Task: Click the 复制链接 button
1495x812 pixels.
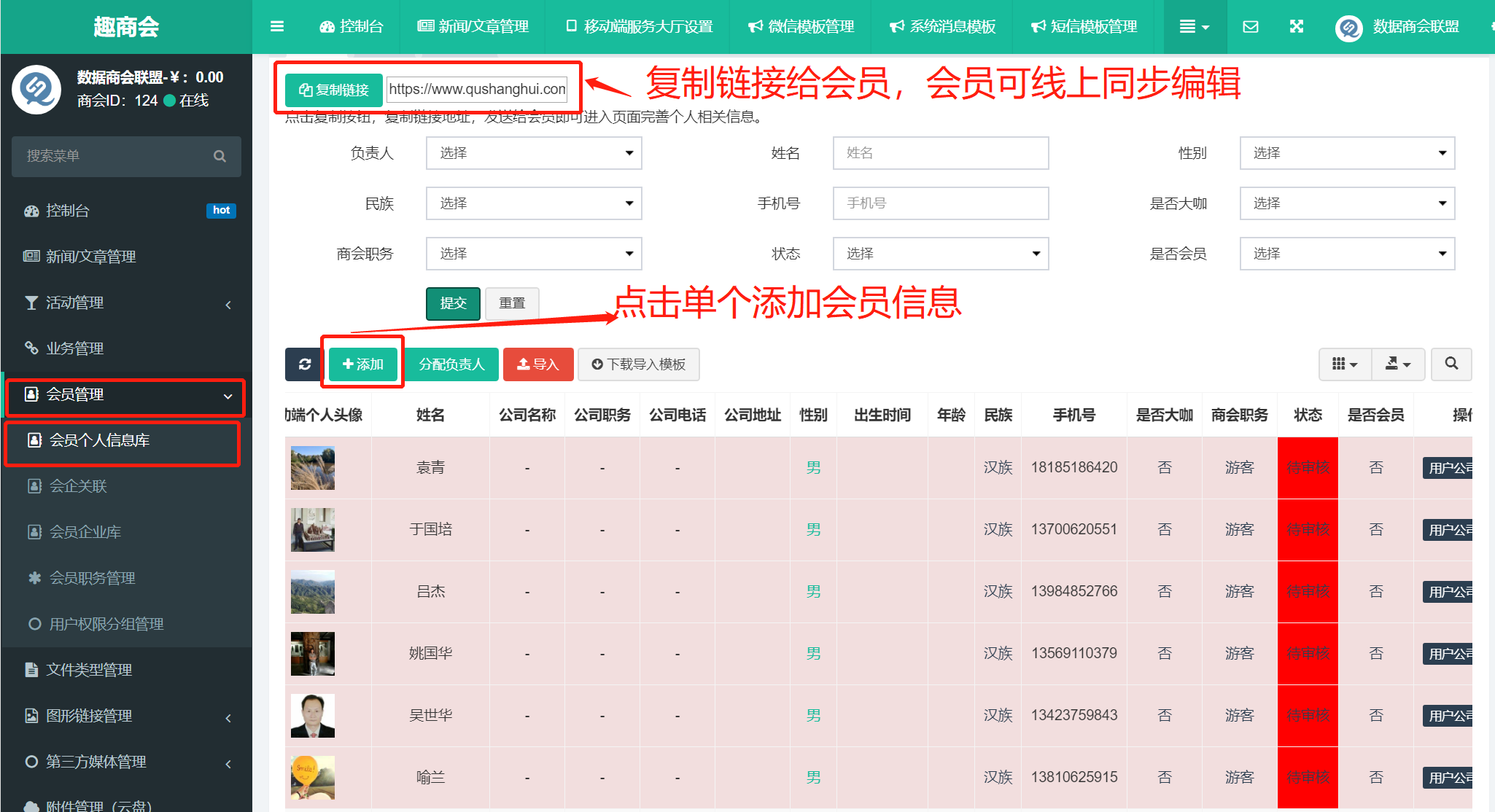Action: [334, 90]
